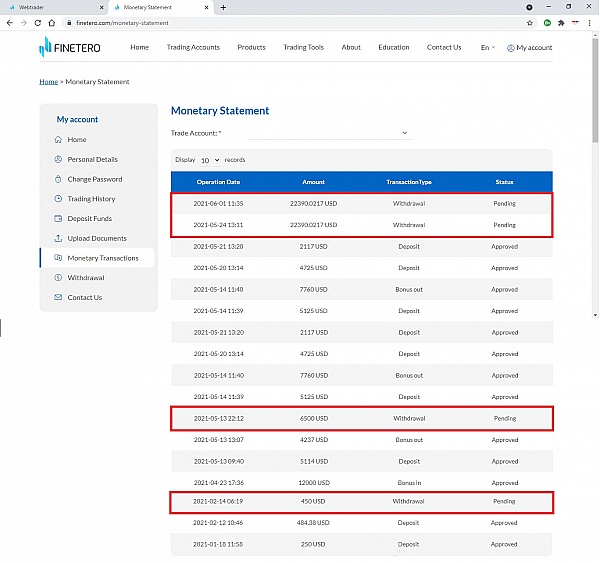This screenshot has width=600, height=563.
Task: Open Deposit Funds in sidebar
Action: [90, 219]
